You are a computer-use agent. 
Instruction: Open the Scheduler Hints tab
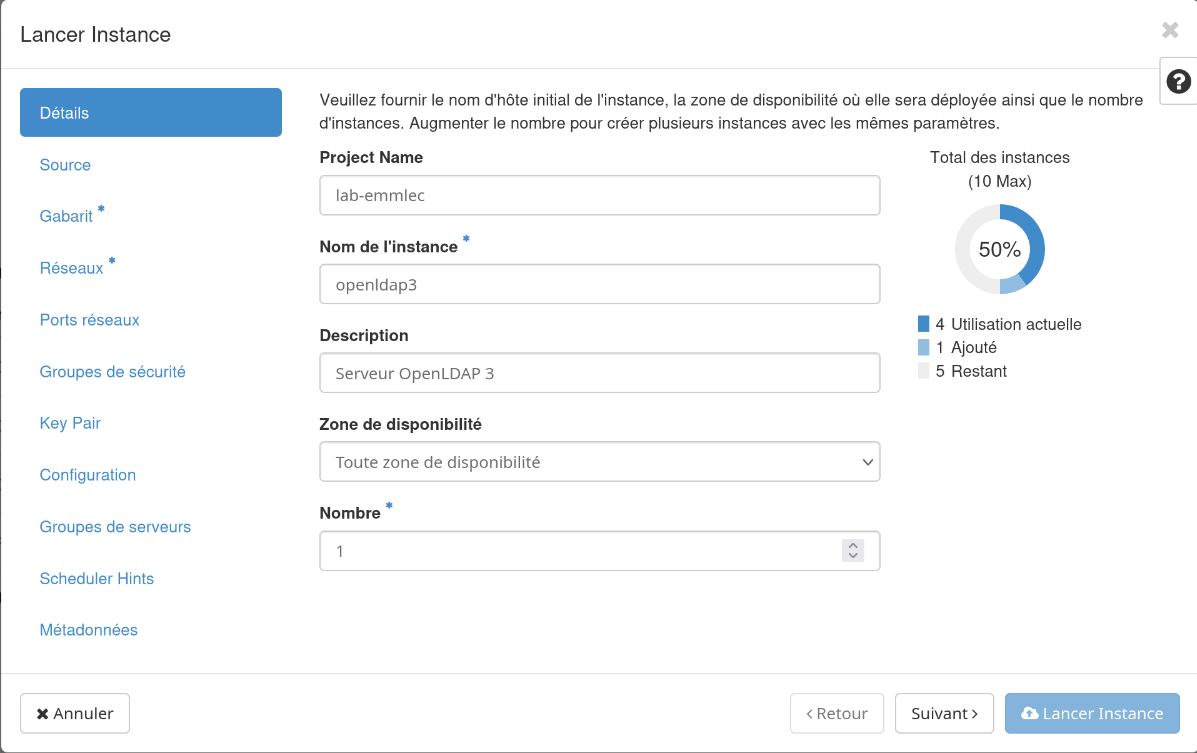pyautogui.click(x=96, y=579)
